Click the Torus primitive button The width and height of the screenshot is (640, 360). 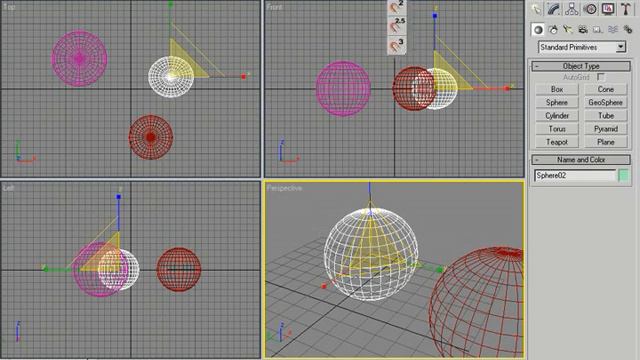click(x=557, y=129)
